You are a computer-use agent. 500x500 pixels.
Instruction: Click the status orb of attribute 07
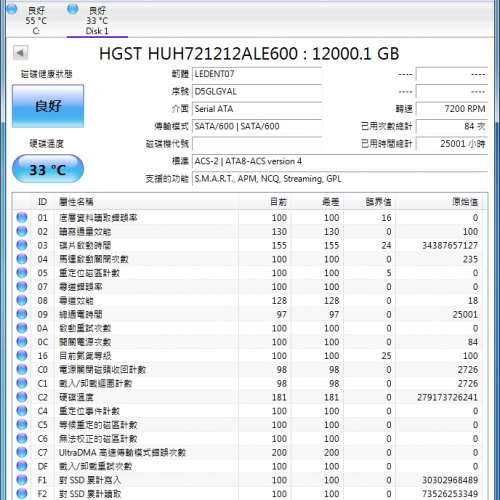click(x=22, y=287)
